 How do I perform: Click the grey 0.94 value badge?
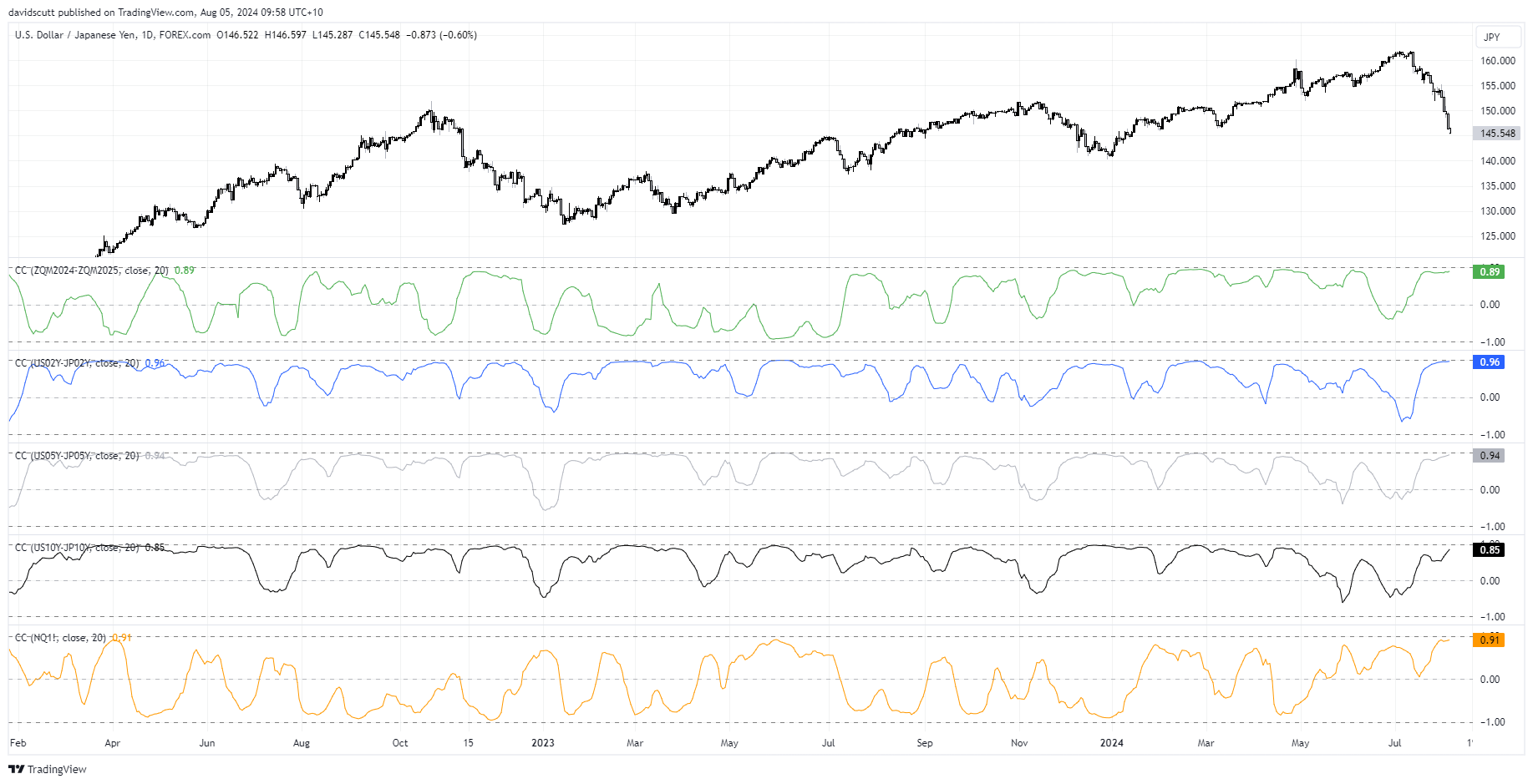pyautogui.click(x=1490, y=456)
